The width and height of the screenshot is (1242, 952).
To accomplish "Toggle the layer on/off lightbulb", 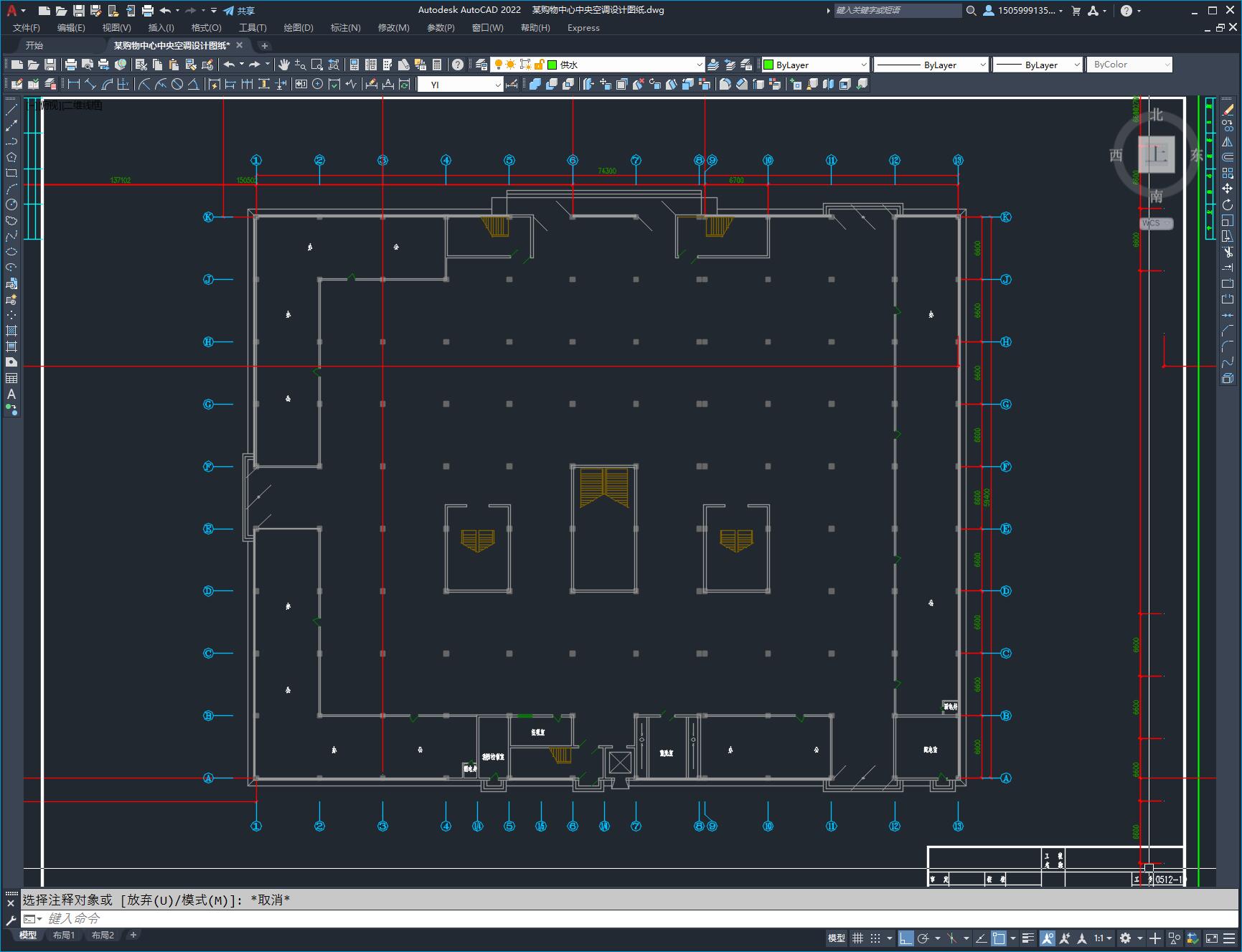I will coord(498,65).
